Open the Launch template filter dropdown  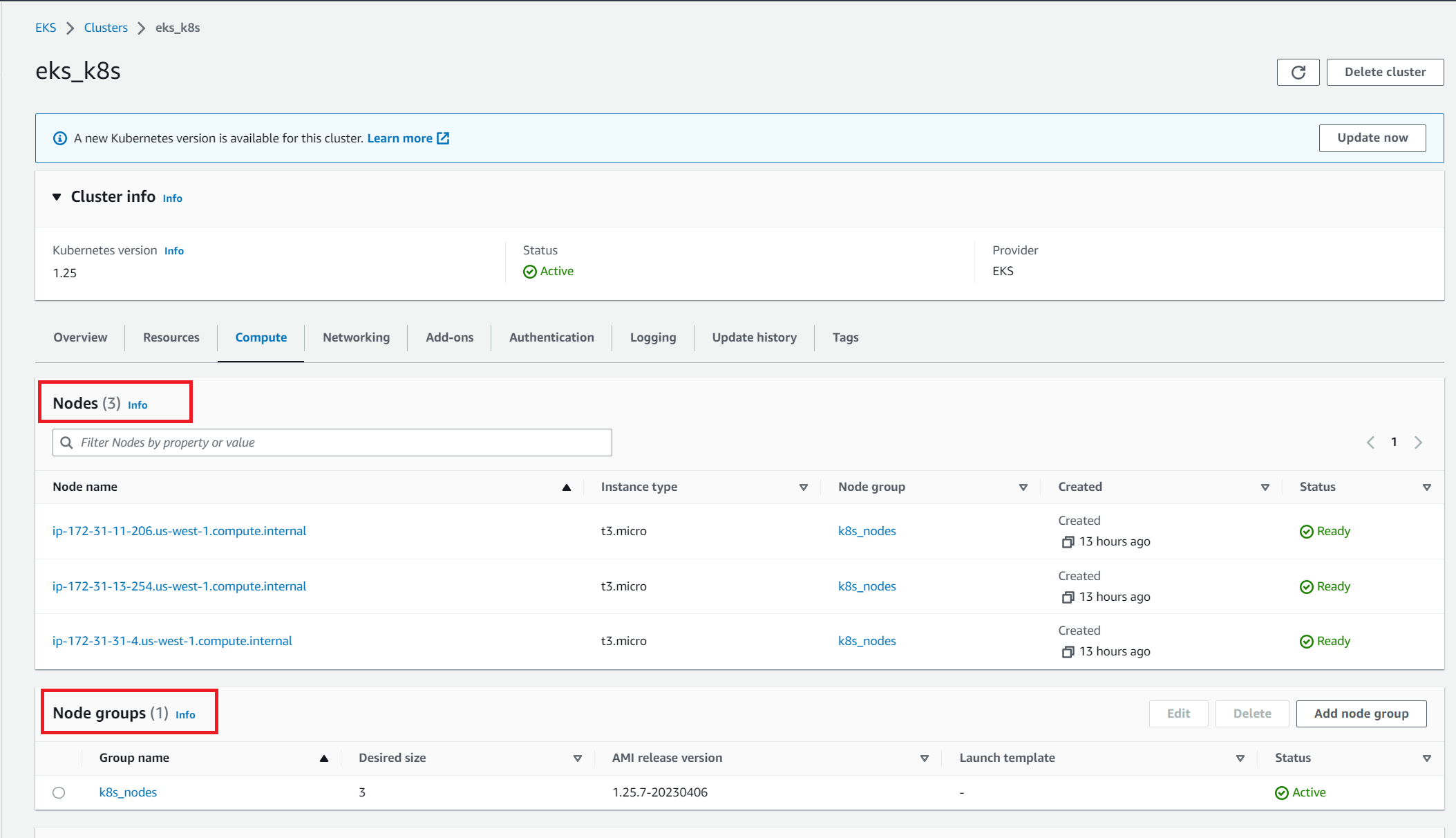(x=1240, y=758)
